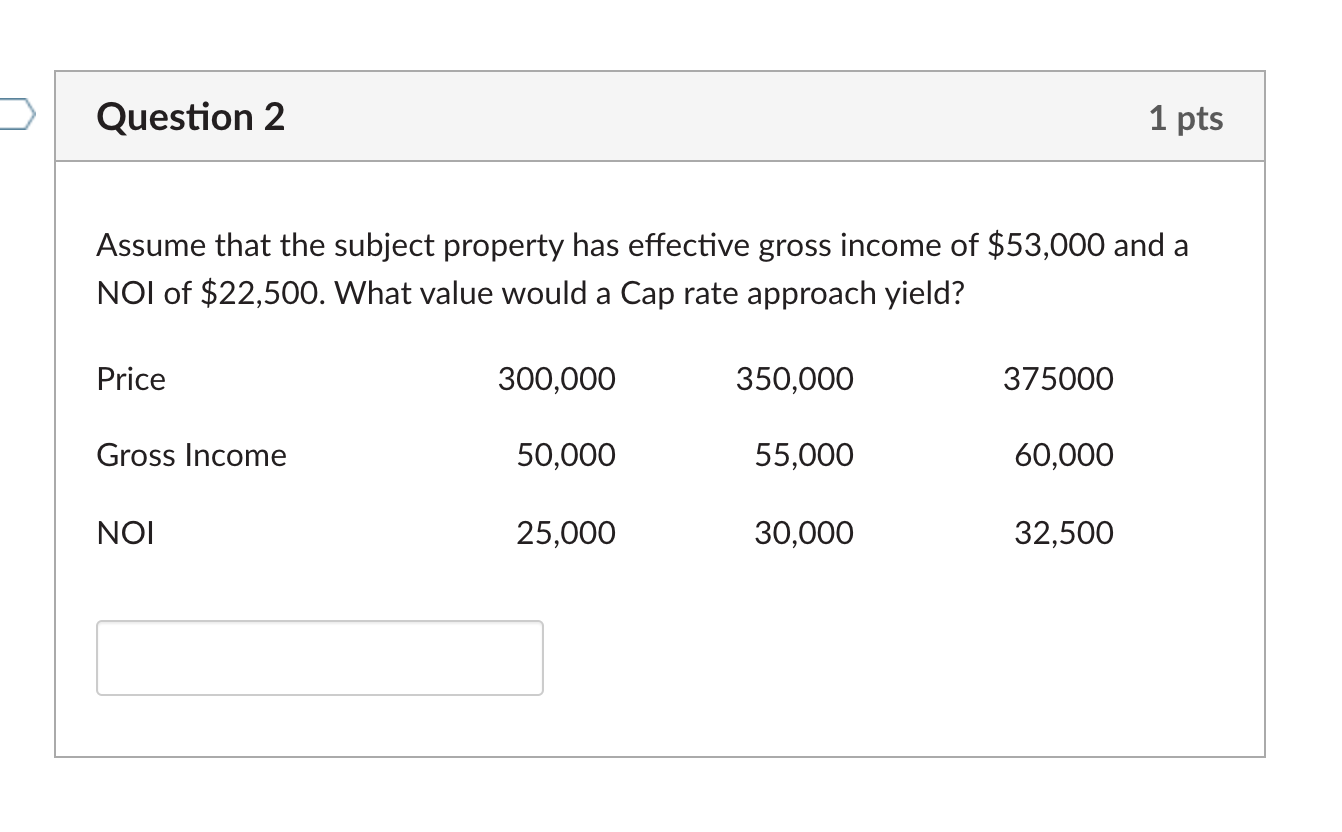The width and height of the screenshot is (1342, 832).
Task: Click the 300,000 price value
Action: pyautogui.click(x=556, y=379)
